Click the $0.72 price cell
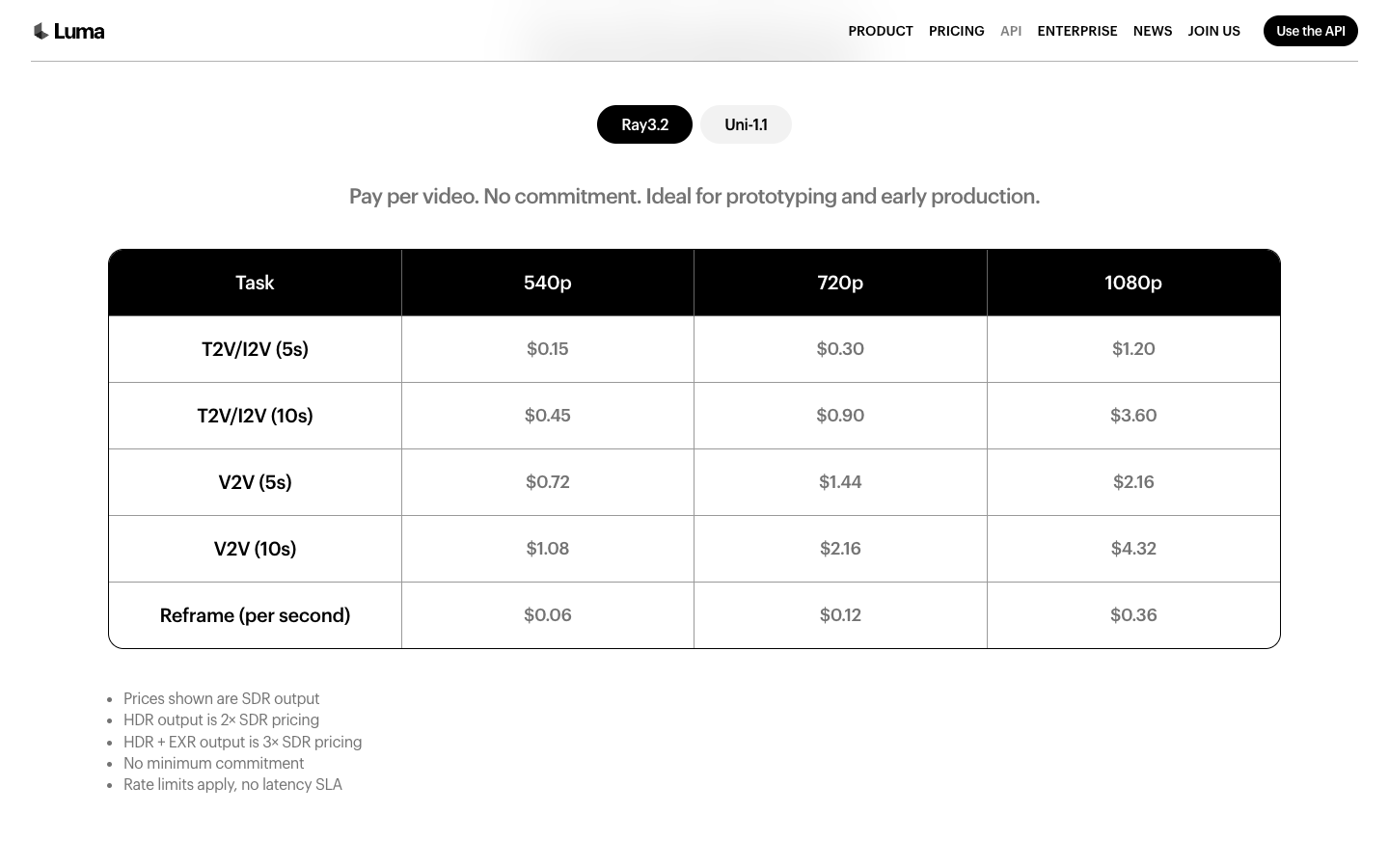The width and height of the screenshot is (1389, 868). click(x=548, y=482)
